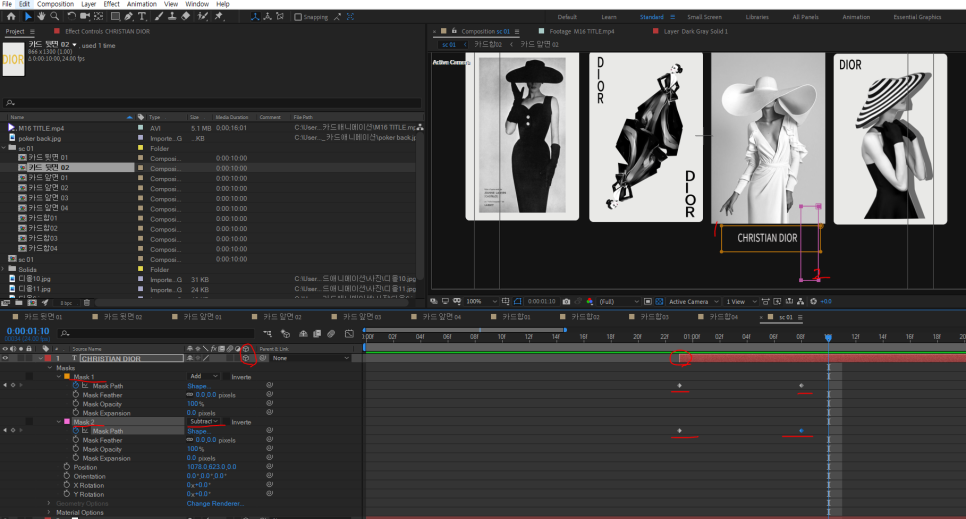Open the Edit menu
Viewport: 966px width, 519px height.
24,4
